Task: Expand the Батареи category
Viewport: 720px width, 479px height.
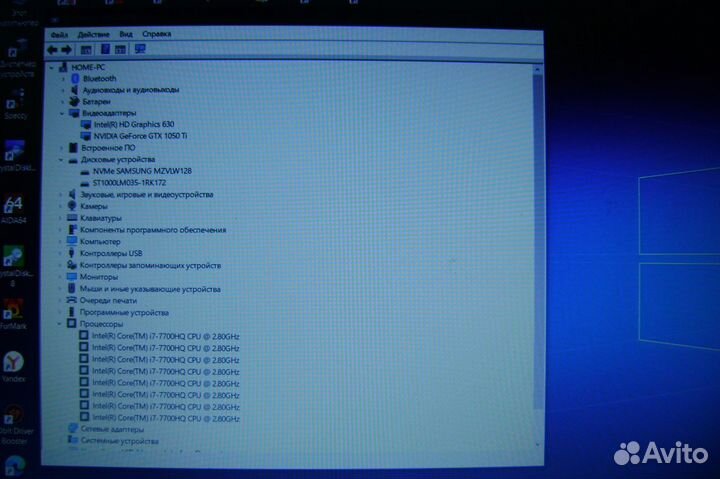Action: [62, 101]
